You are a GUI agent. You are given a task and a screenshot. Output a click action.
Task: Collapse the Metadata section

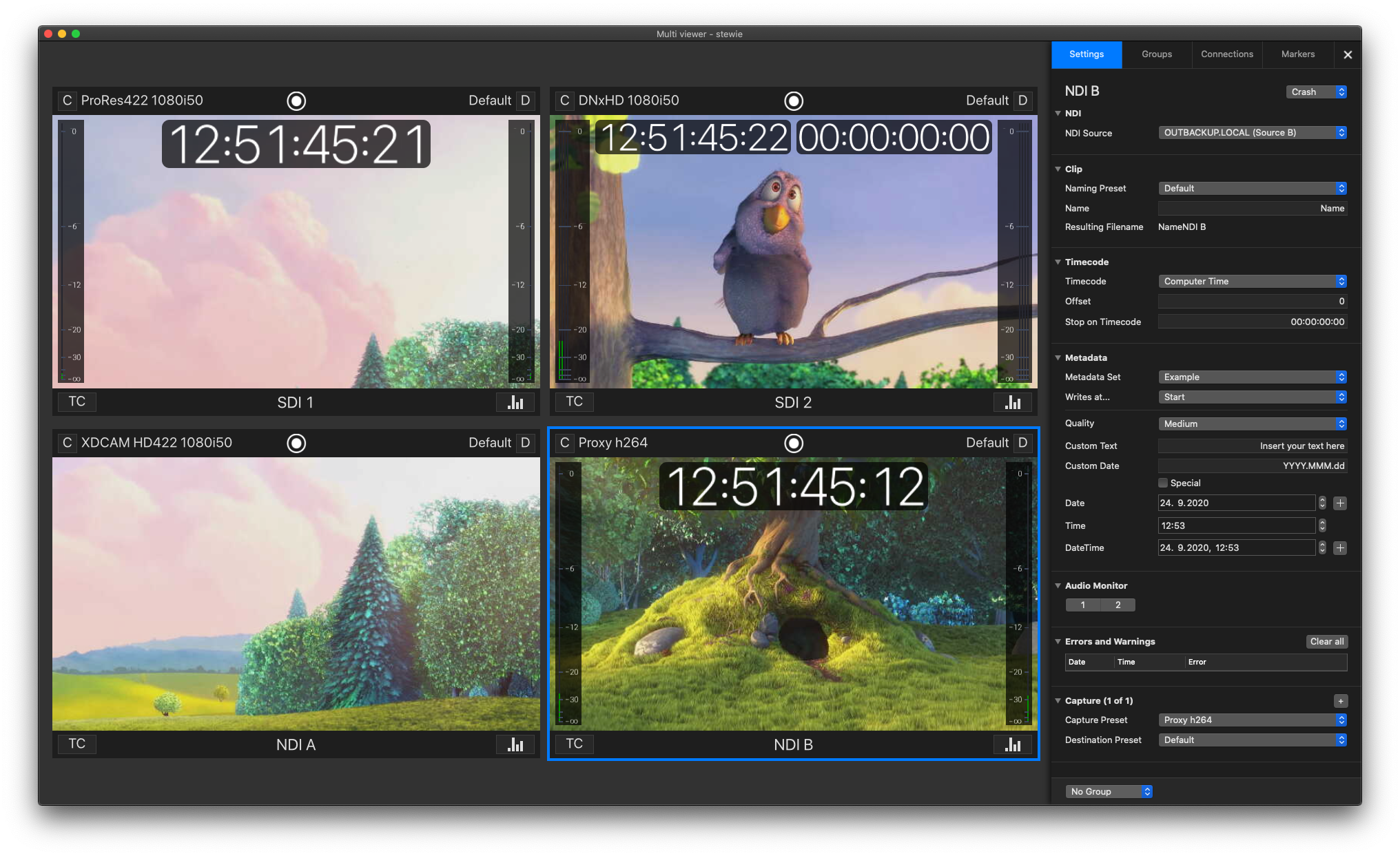click(x=1058, y=358)
